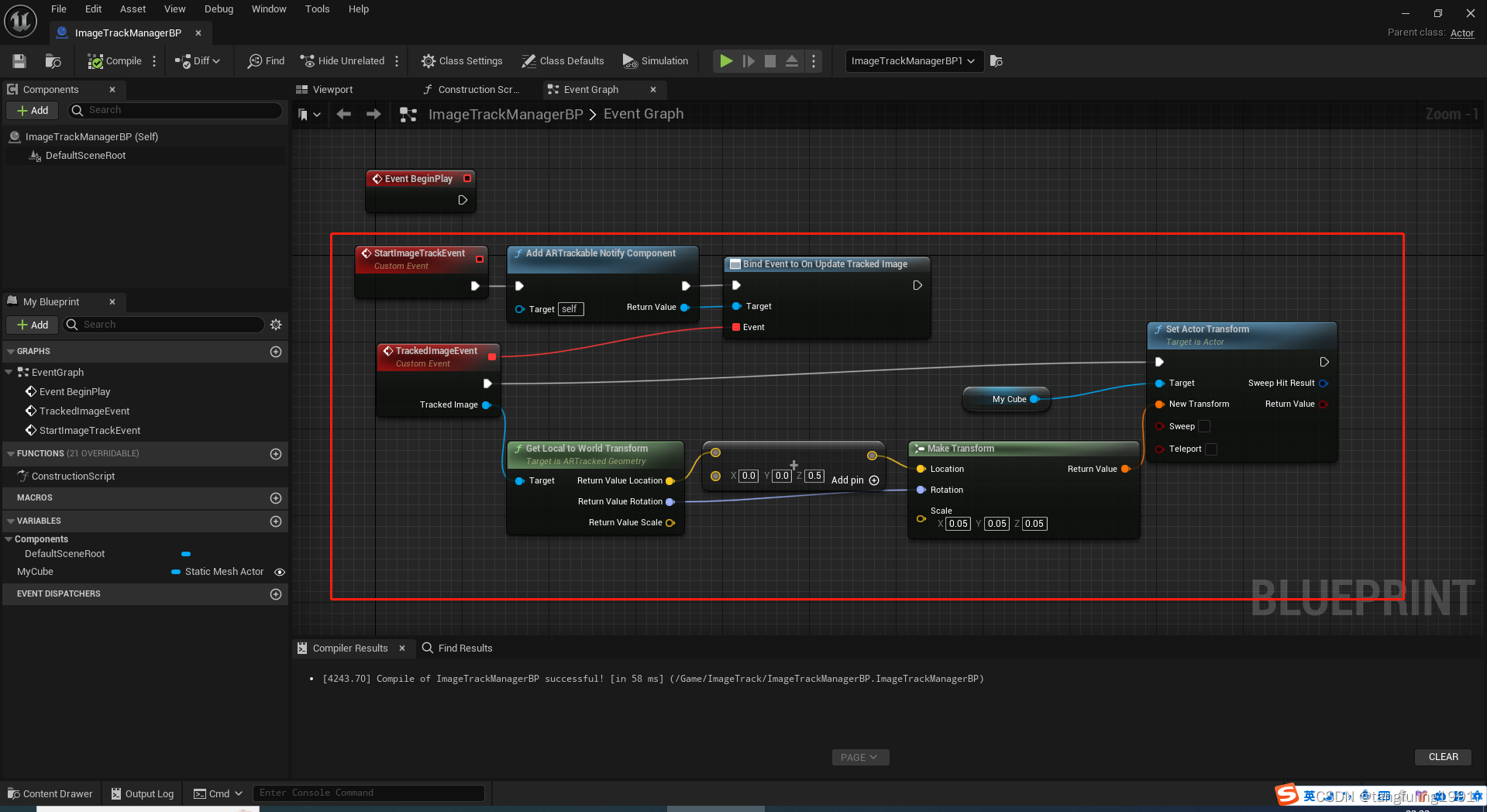Collapse the GRAPHS section

pyautogui.click(x=11, y=352)
